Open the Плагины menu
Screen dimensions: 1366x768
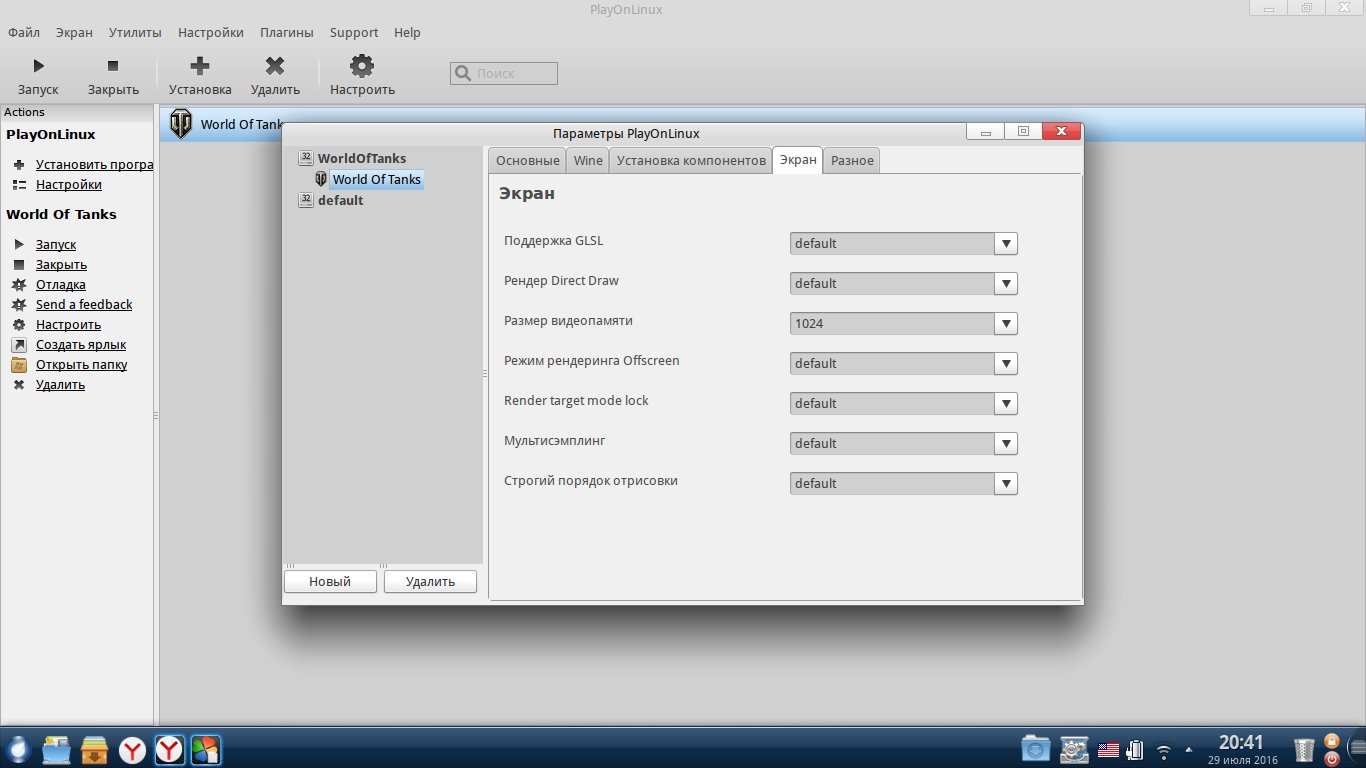click(x=287, y=33)
